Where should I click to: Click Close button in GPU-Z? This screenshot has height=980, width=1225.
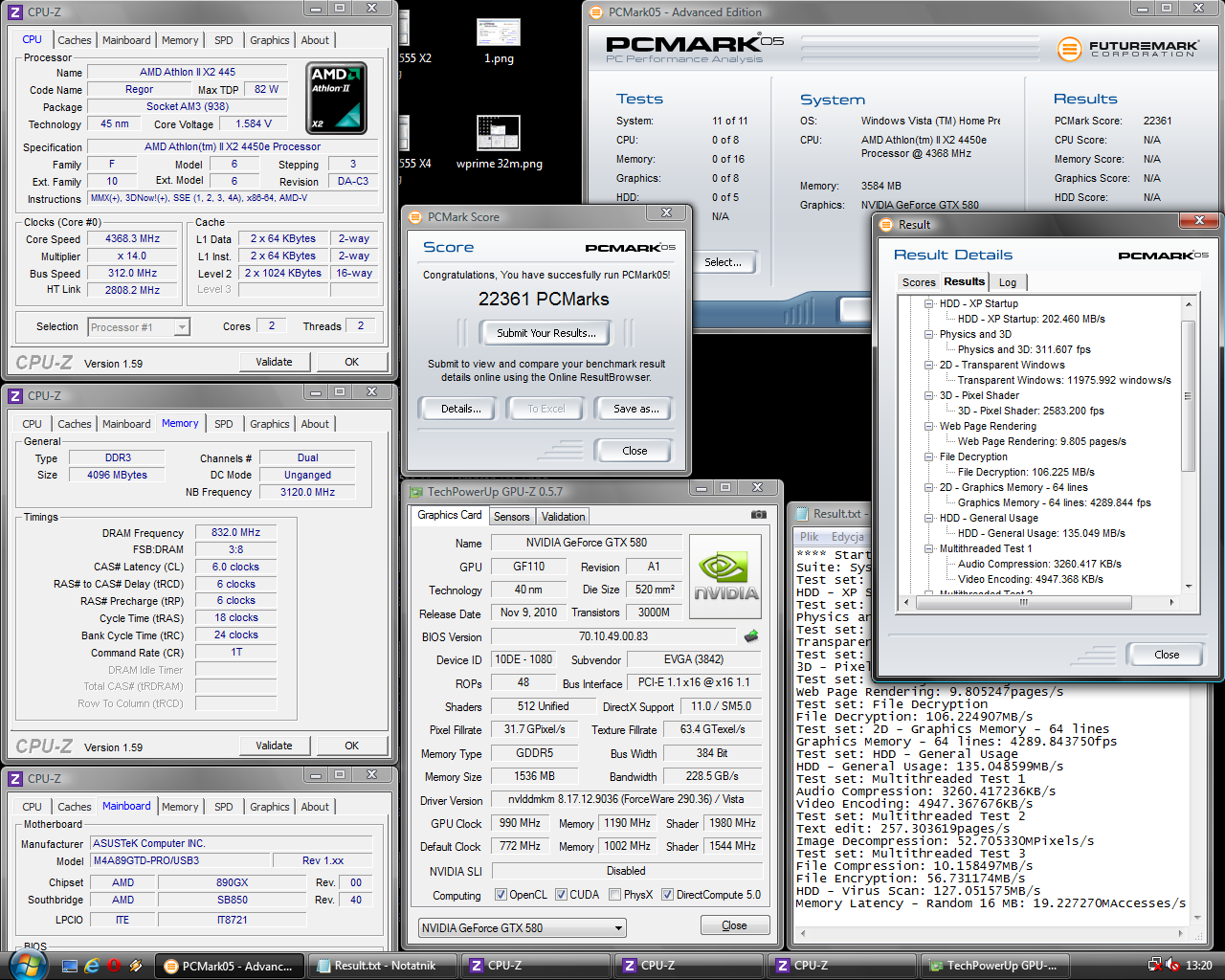point(734,925)
